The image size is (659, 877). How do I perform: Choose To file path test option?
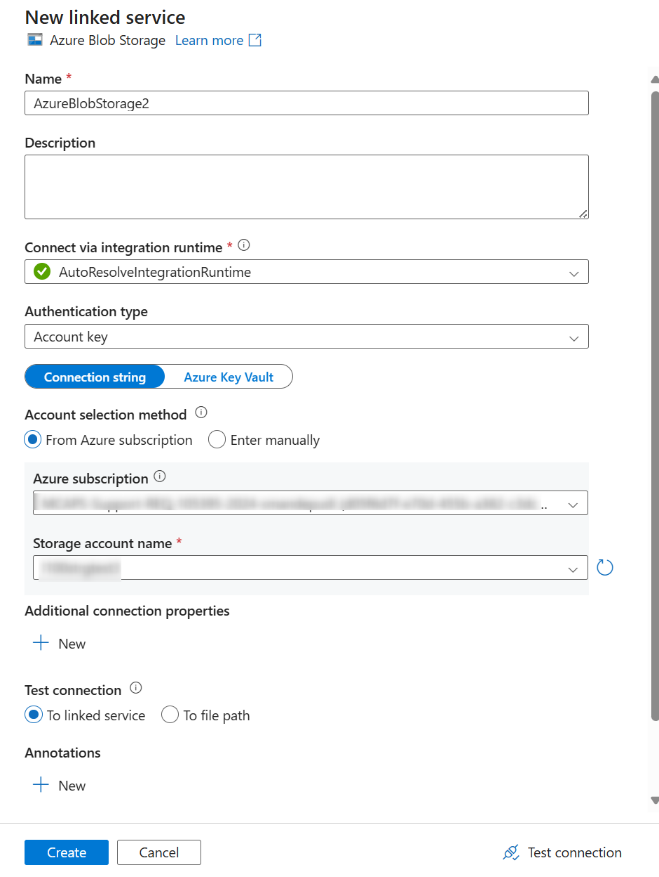[x=170, y=715]
